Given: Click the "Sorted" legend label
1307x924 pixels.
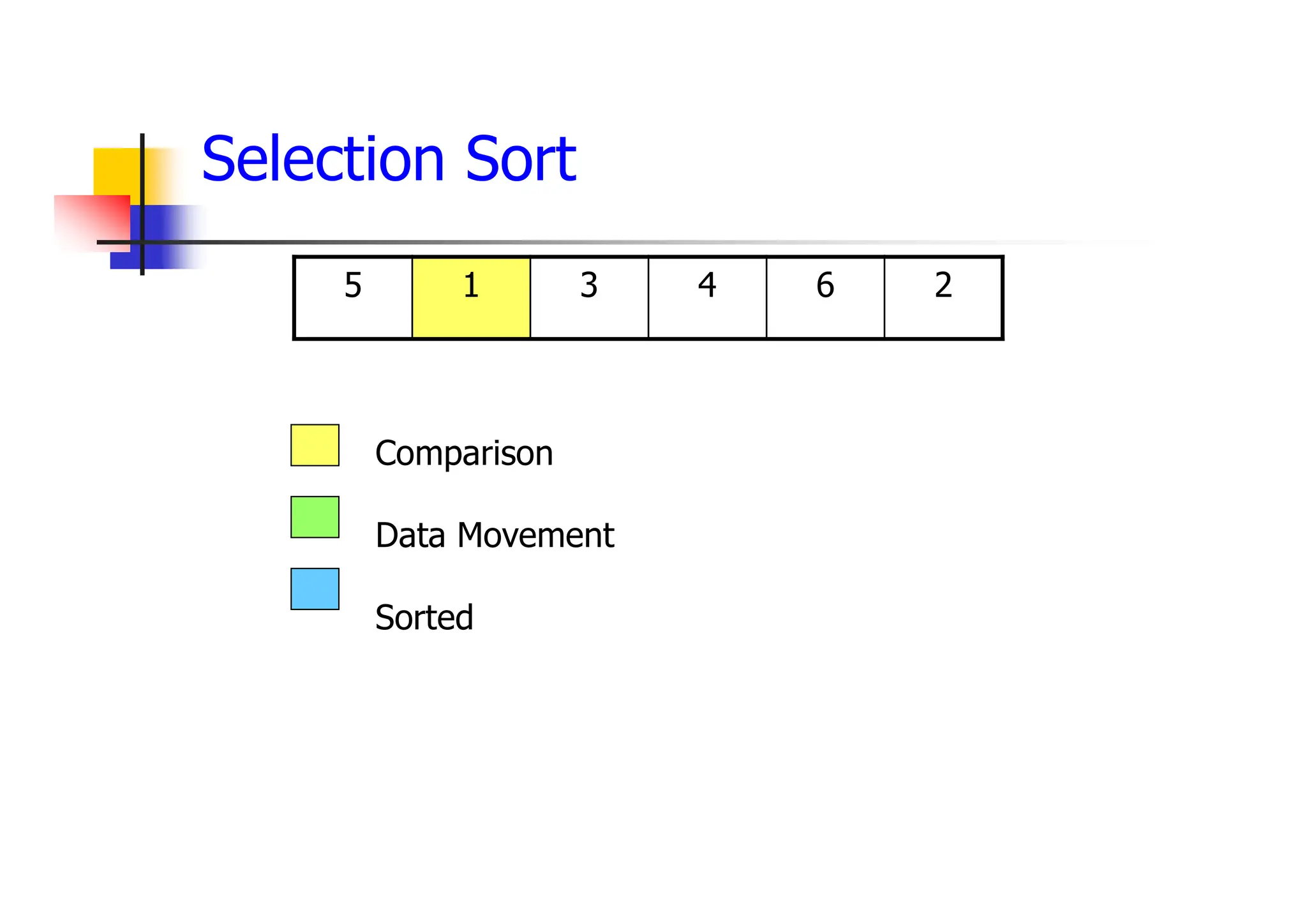Looking at the screenshot, I should [x=424, y=618].
